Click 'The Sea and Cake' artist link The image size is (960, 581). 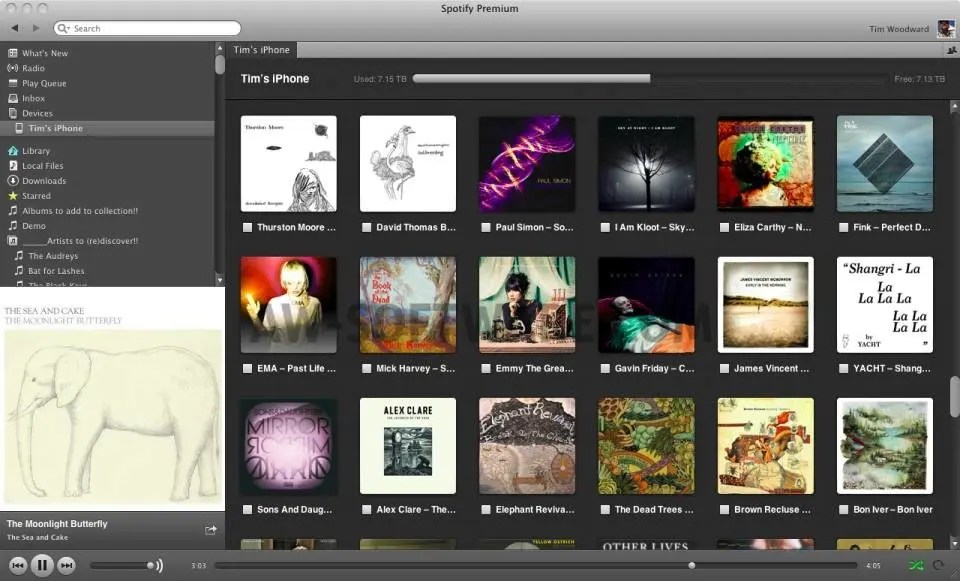pyautogui.click(x=37, y=538)
